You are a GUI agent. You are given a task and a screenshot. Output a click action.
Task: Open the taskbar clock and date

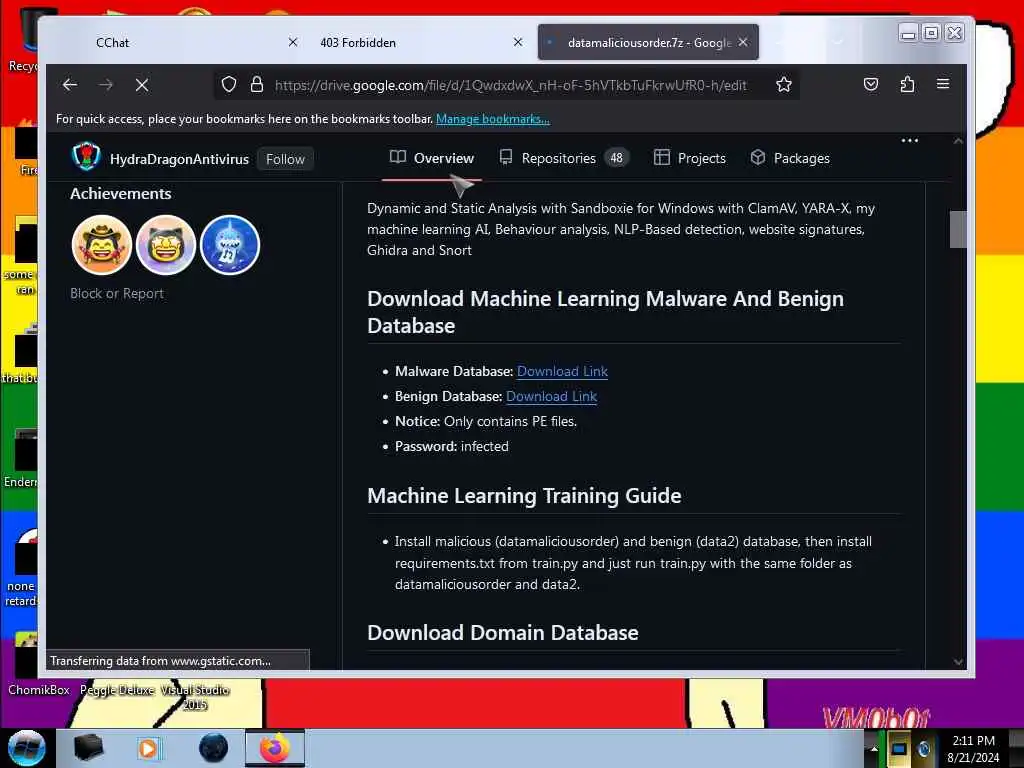pos(973,749)
